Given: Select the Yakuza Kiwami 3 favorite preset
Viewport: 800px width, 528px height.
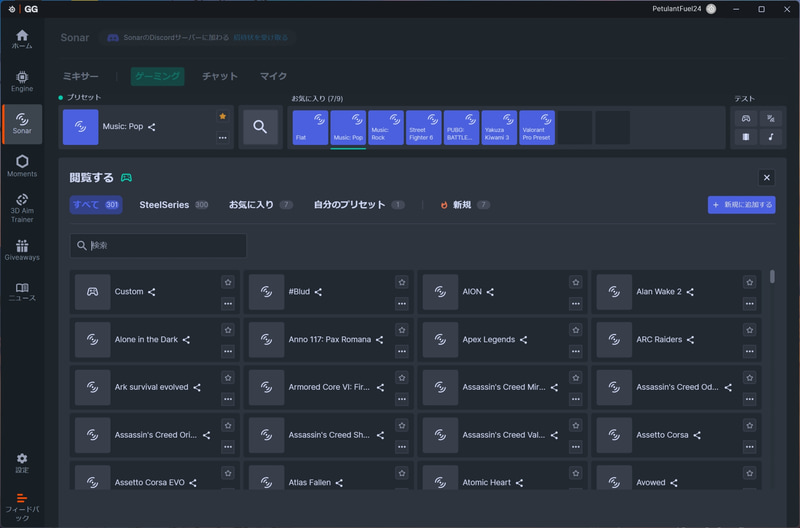Looking at the screenshot, I should 499,128.
